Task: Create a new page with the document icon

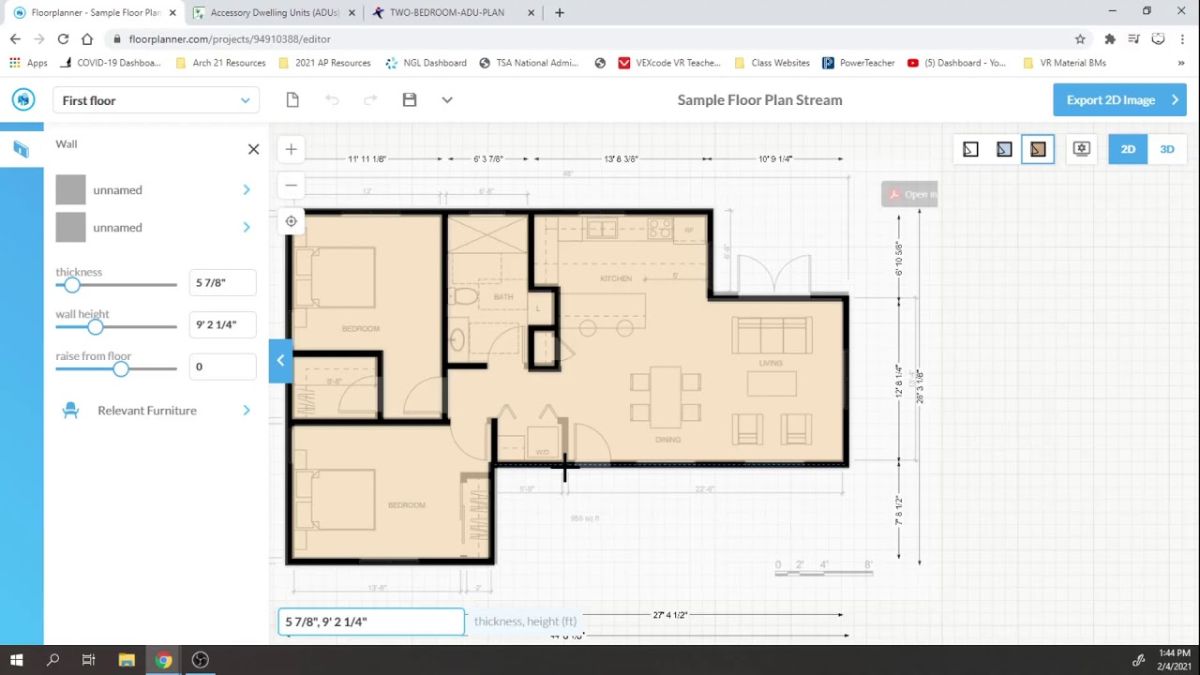Action: pyautogui.click(x=291, y=99)
